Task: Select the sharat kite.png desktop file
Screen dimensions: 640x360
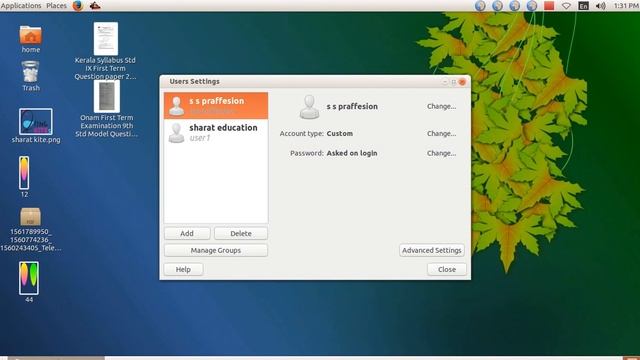Action: pos(36,122)
